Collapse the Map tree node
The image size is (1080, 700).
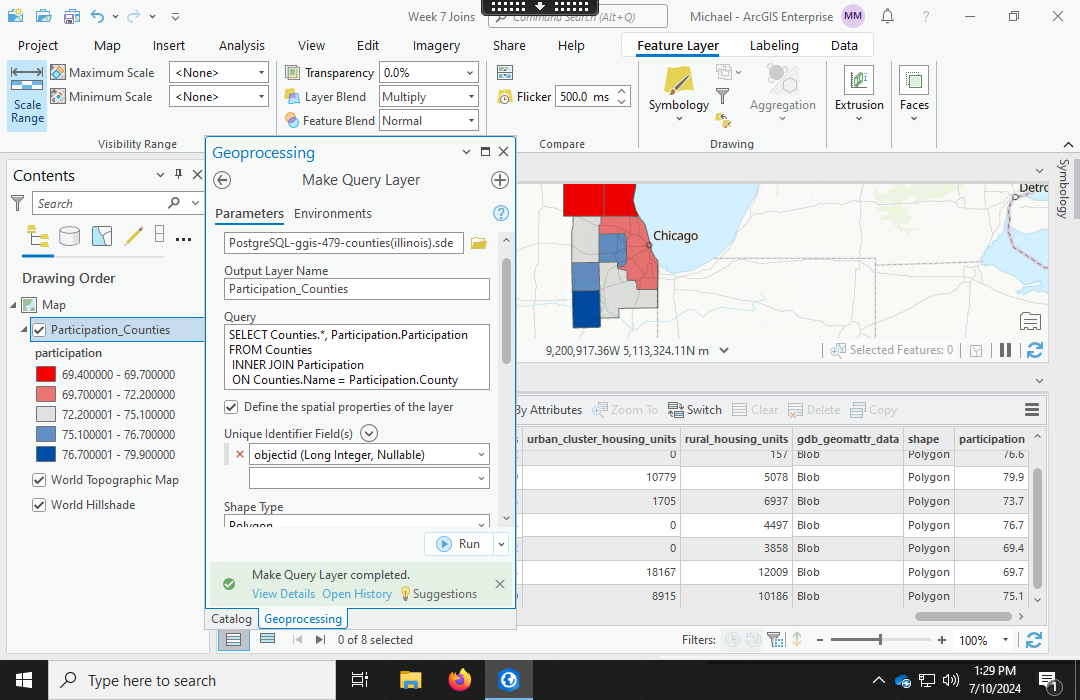(x=12, y=305)
